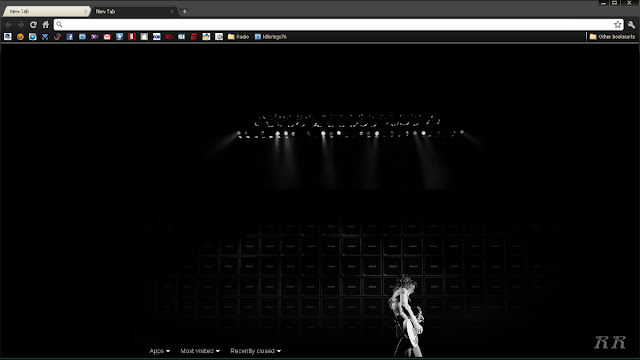Open the blue X-shaped bookmark icon

tap(45, 37)
